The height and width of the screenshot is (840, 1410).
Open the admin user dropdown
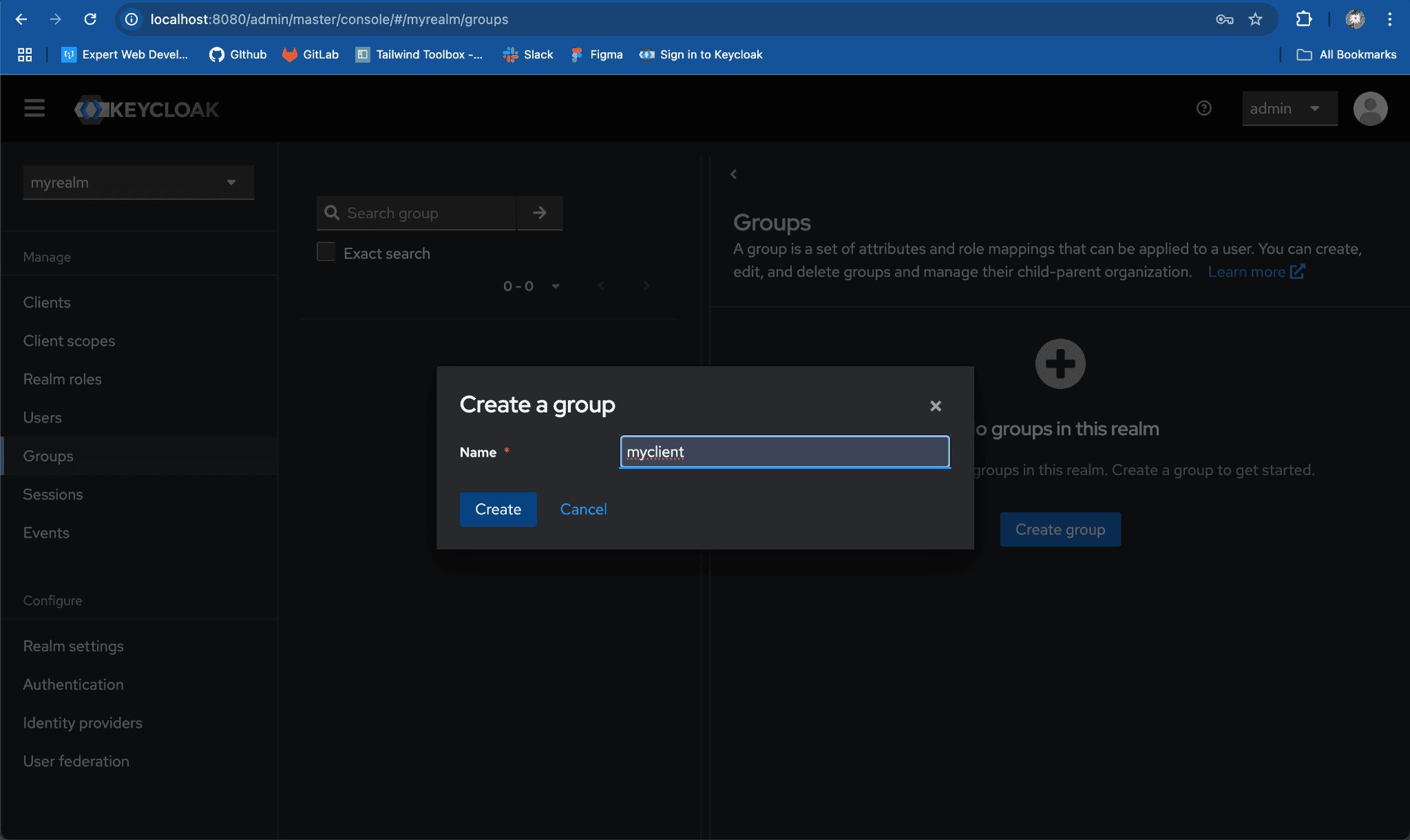click(x=1289, y=109)
